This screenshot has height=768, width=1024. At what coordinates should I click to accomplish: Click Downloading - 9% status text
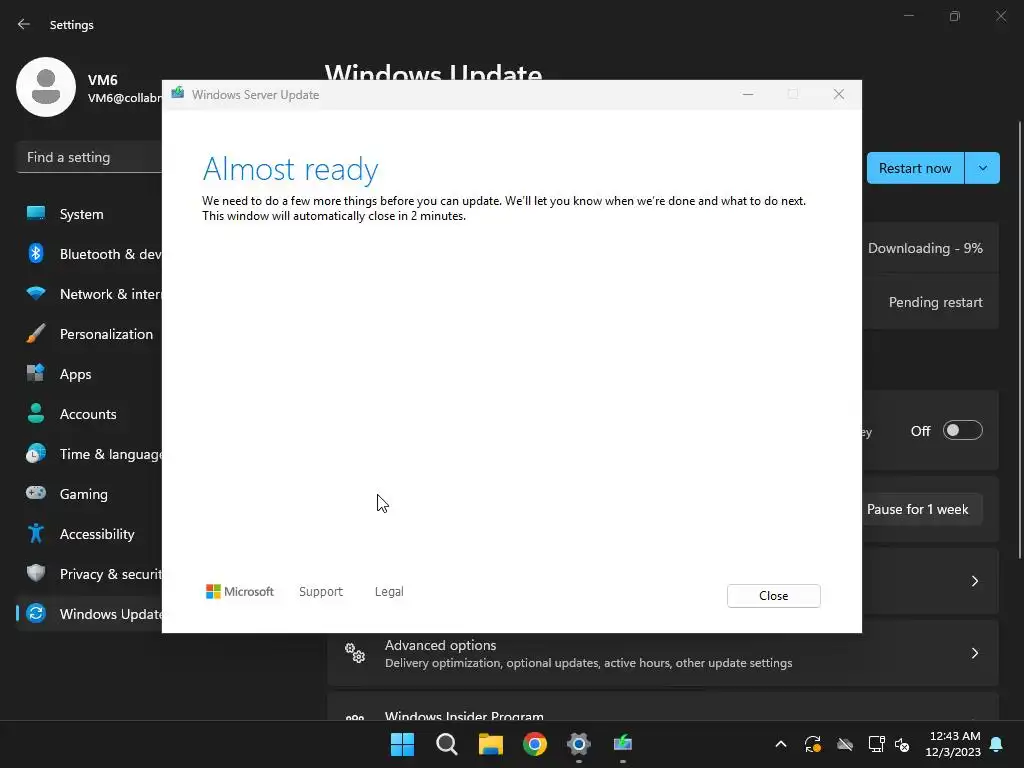pos(925,248)
